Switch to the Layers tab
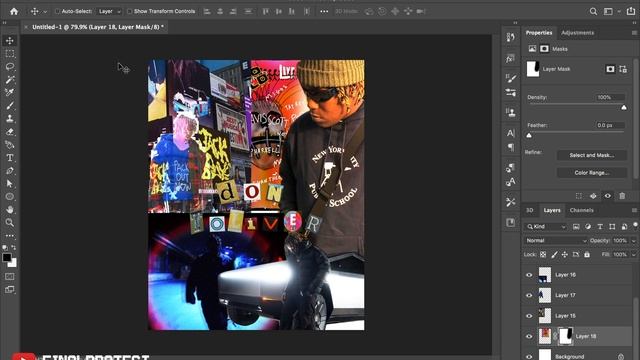 (x=552, y=210)
